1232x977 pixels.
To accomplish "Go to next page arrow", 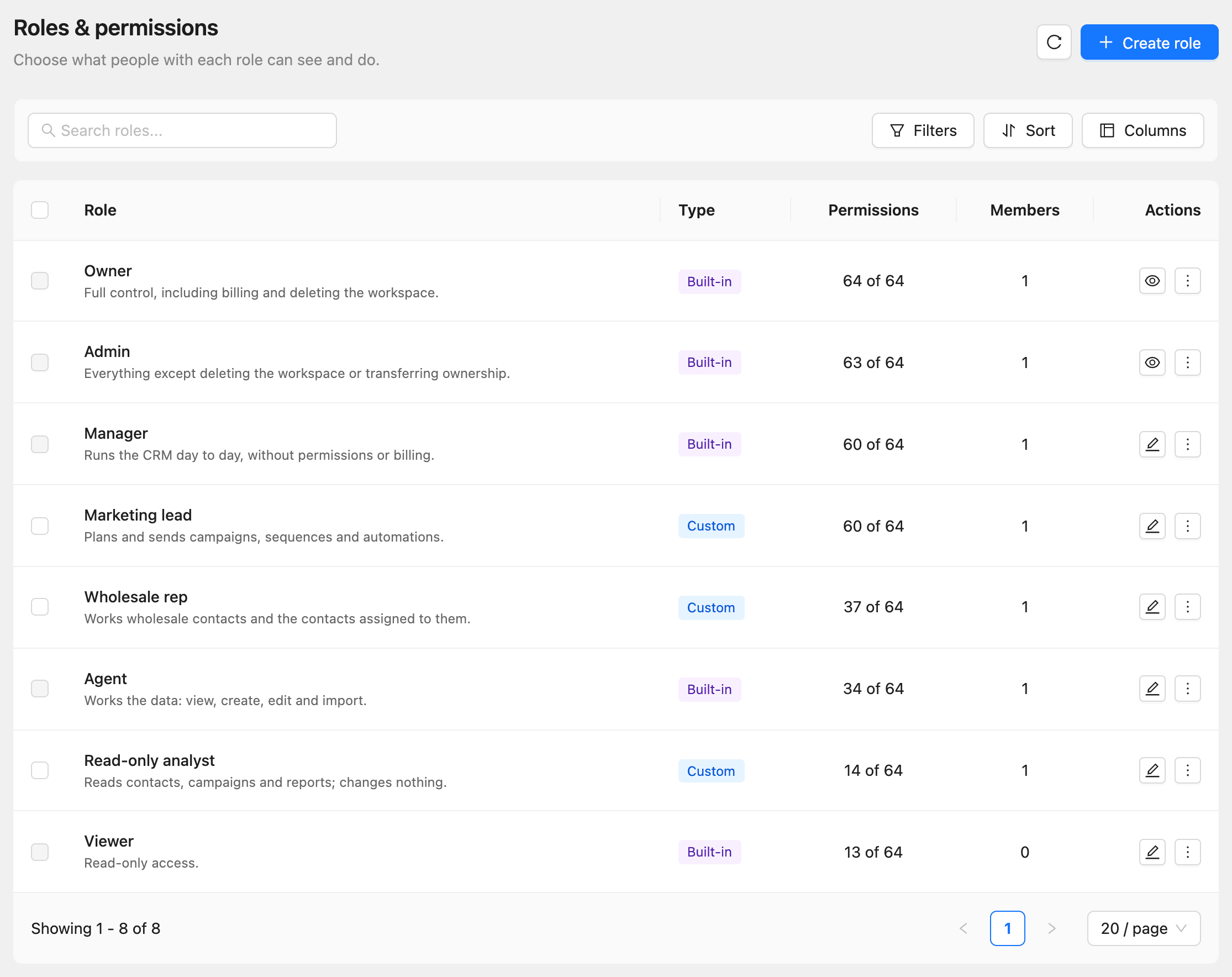I will pos(1051,928).
